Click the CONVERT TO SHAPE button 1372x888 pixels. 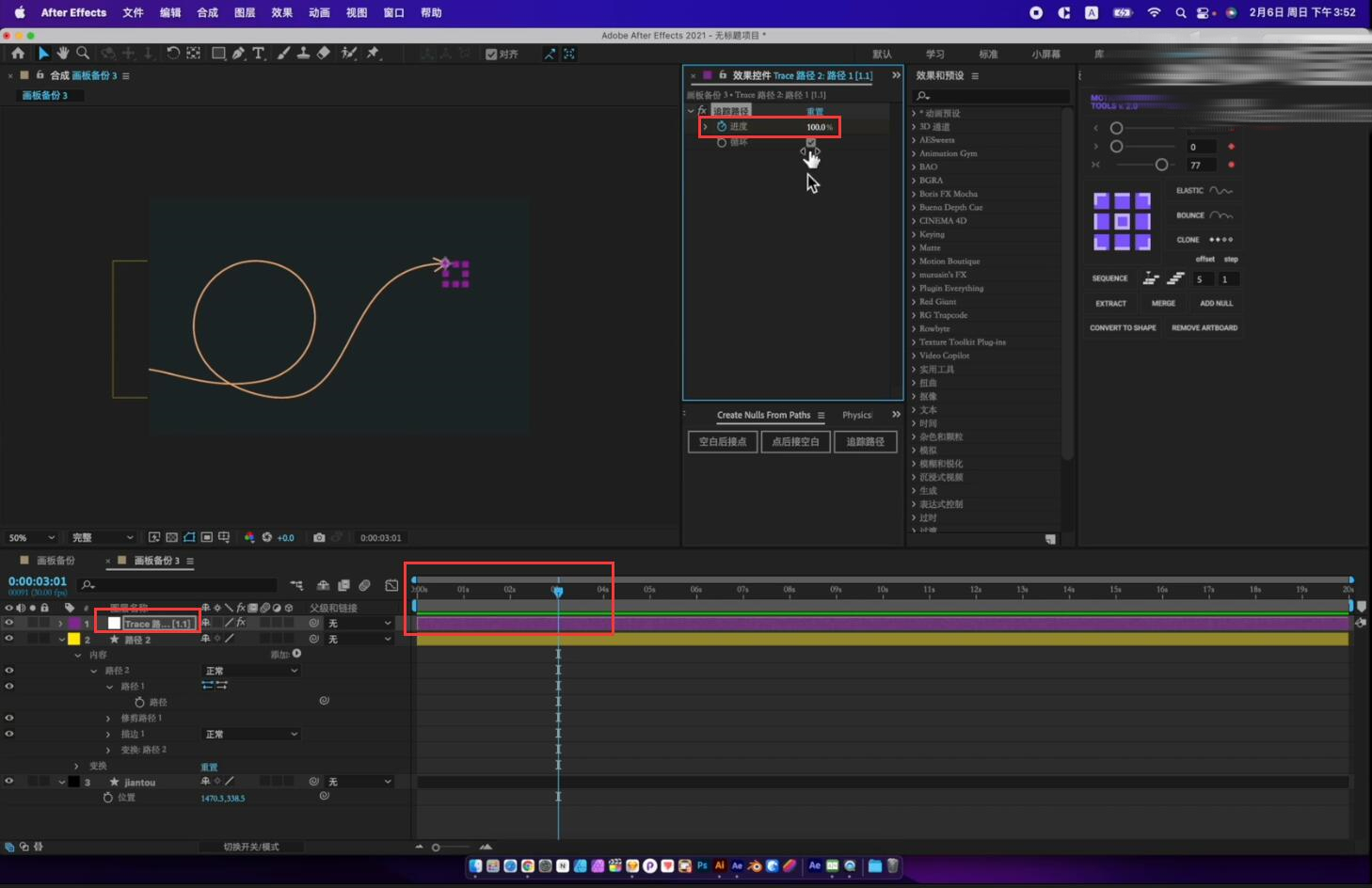1123,327
